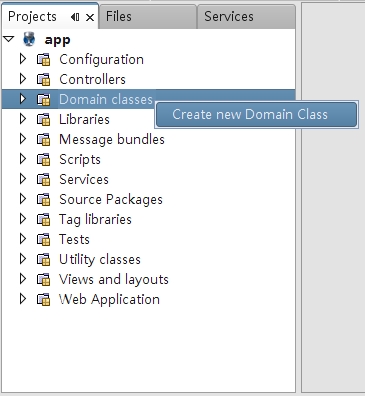Expand the Message bundles node

(x=23, y=139)
